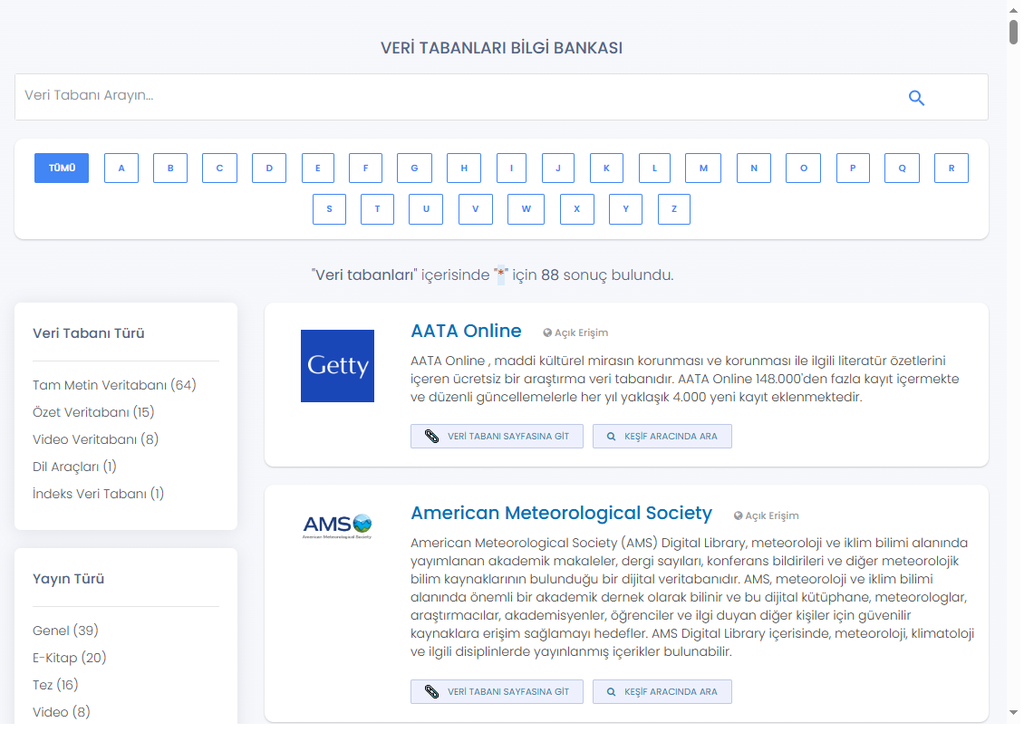Filter databases by letter I
The height and width of the screenshot is (732, 1024).
511,168
